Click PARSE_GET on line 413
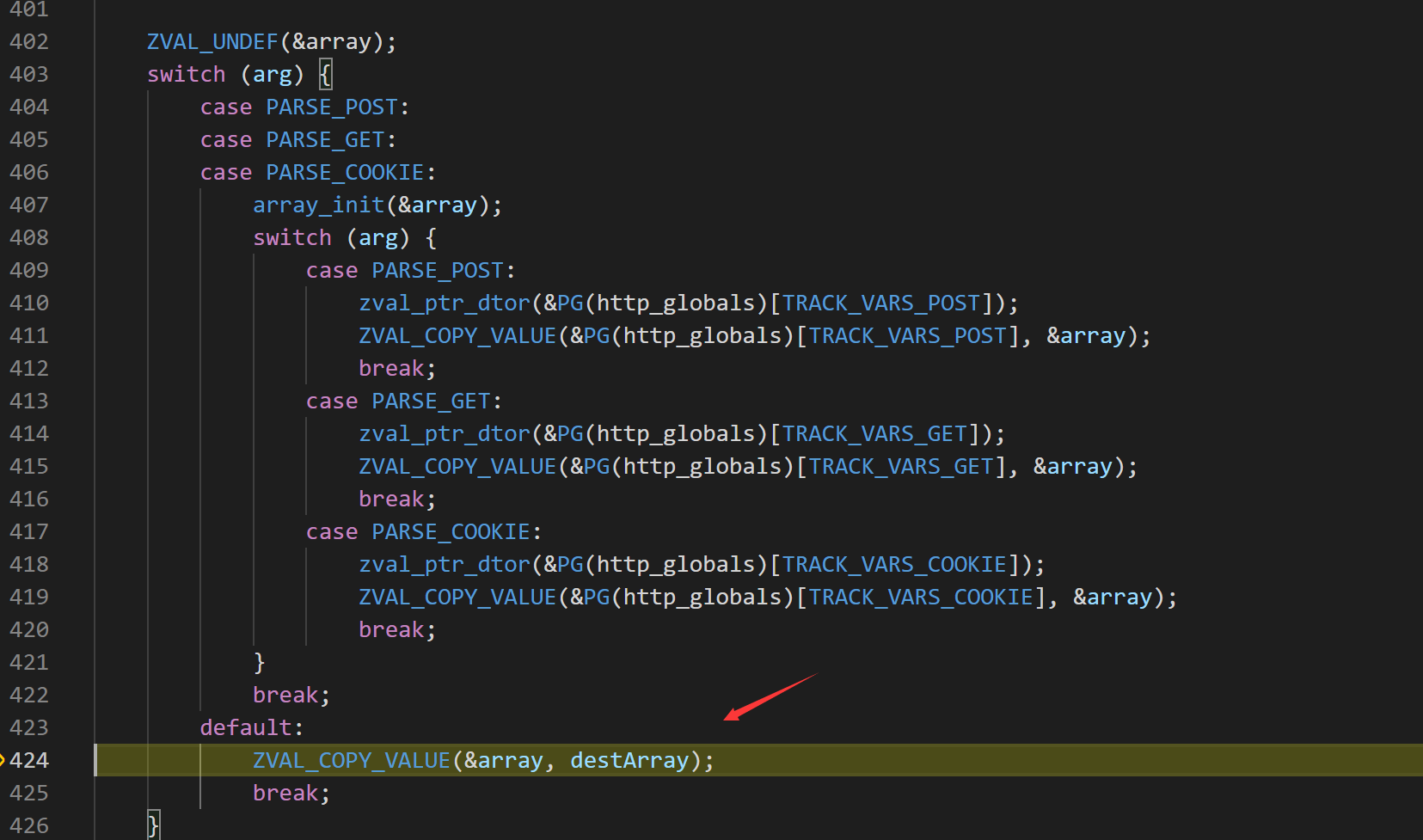The image size is (1423, 840). coord(431,401)
